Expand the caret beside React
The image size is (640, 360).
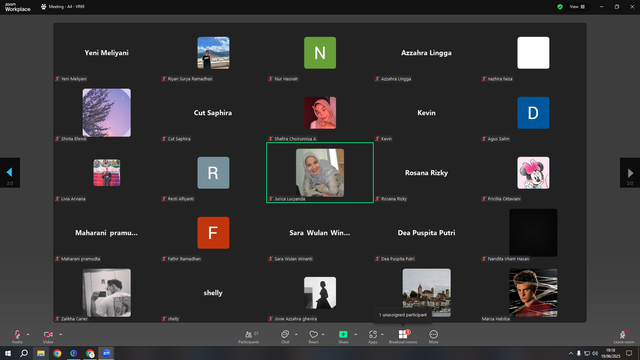tap(323, 334)
